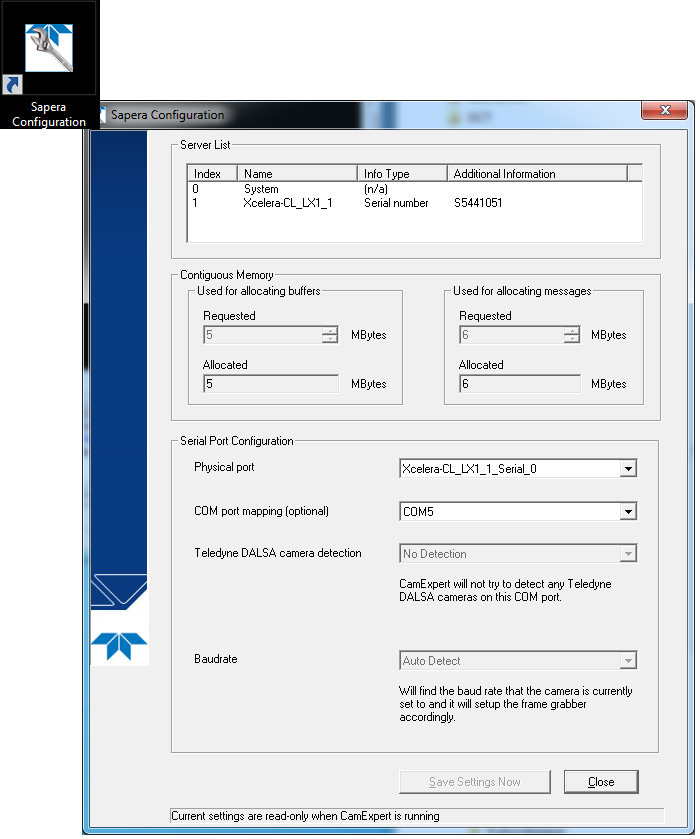The height and width of the screenshot is (839, 700).
Task: Select the System server row
Action: [x=261, y=189]
